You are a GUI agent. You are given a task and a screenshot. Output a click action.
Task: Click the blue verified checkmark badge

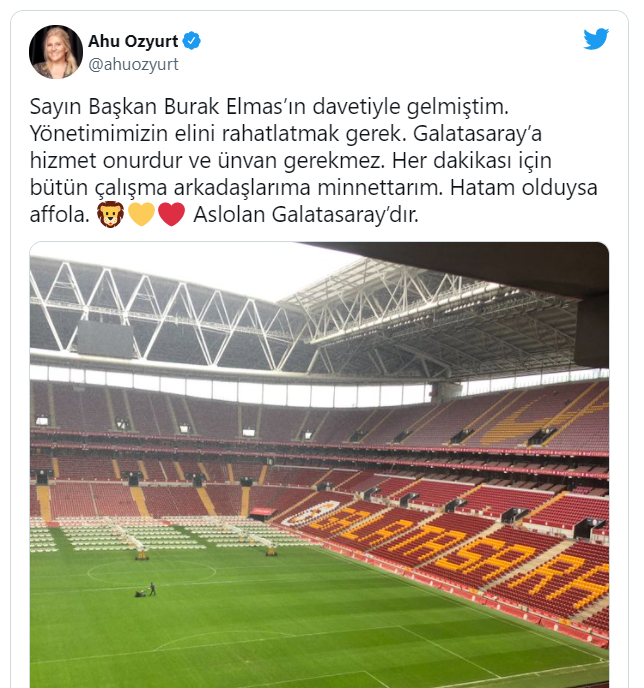(192, 40)
